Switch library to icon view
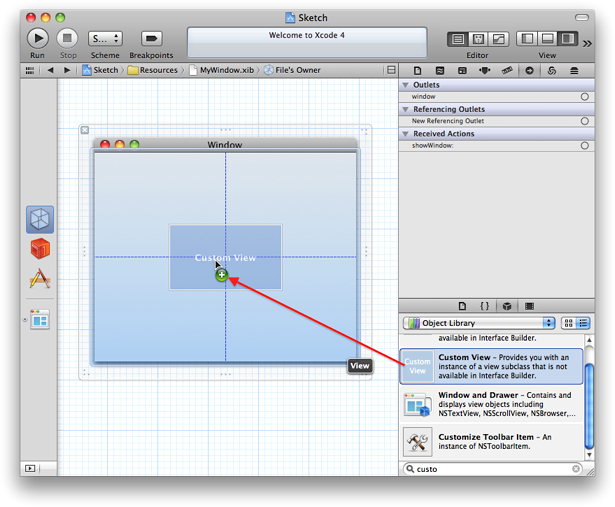 point(569,323)
